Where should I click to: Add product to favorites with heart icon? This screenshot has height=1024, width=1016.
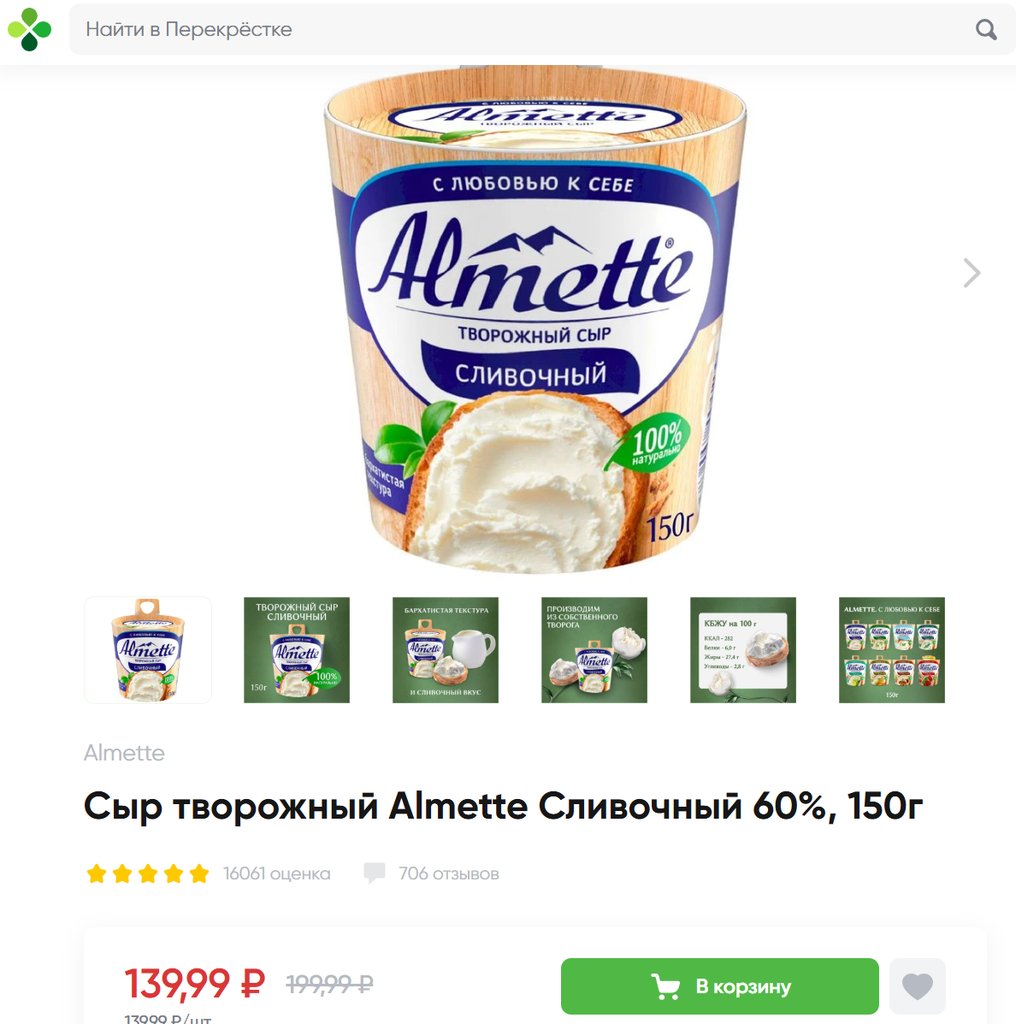tap(917, 986)
